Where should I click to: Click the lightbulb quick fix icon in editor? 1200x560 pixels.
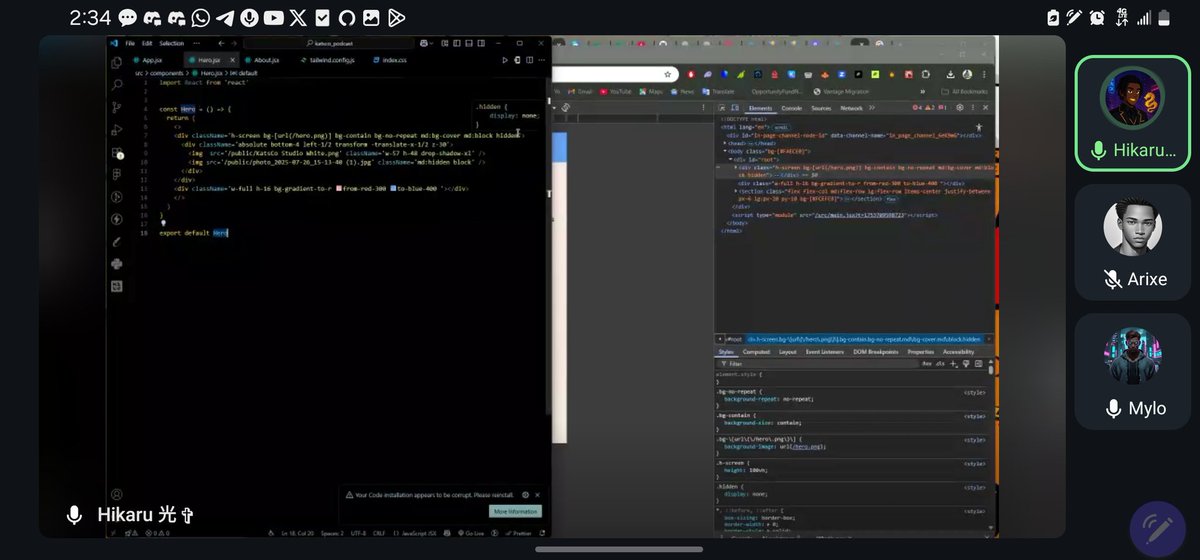coord(163,223)
